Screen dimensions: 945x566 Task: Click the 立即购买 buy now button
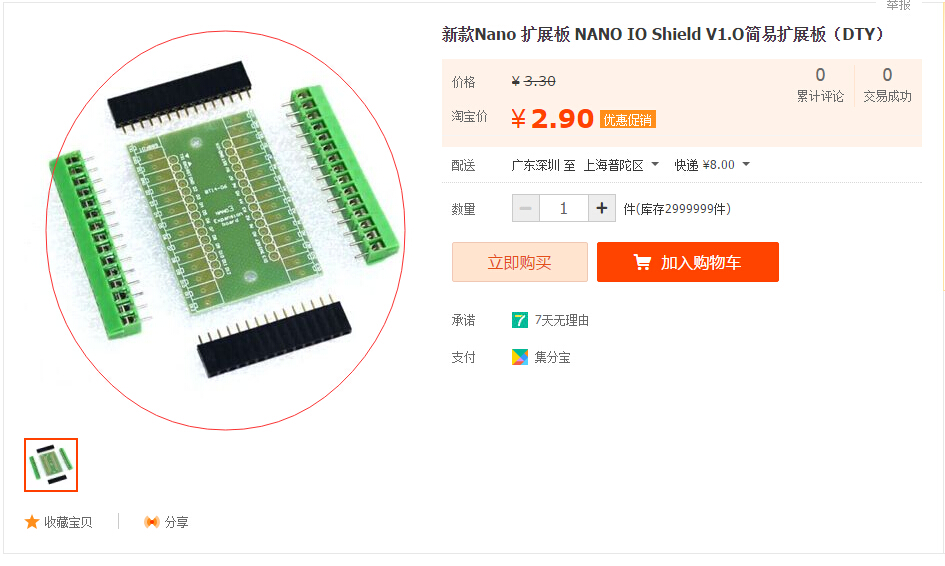pos(520,262)
